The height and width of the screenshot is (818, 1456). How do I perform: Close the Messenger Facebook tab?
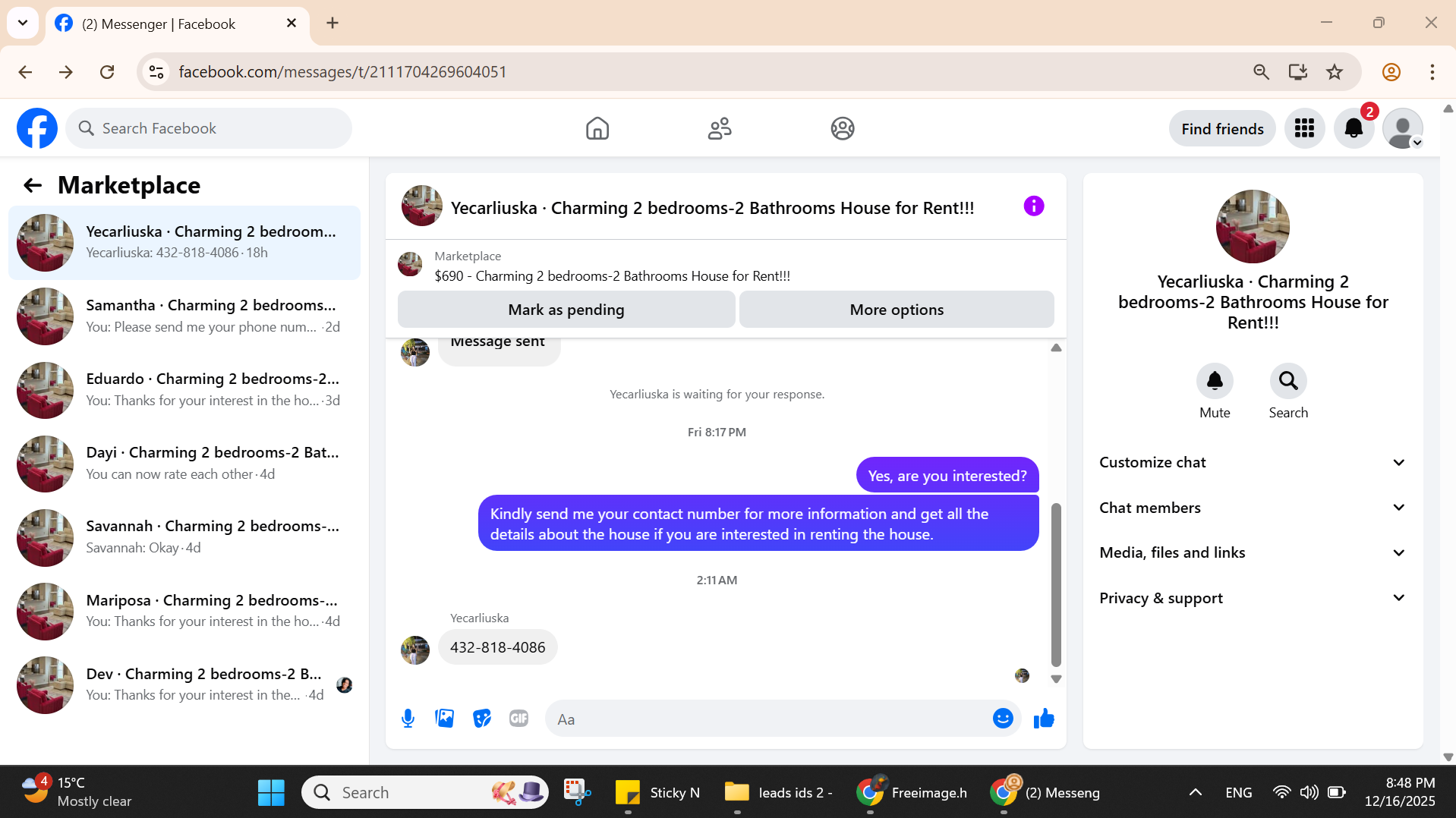[292, 24]
